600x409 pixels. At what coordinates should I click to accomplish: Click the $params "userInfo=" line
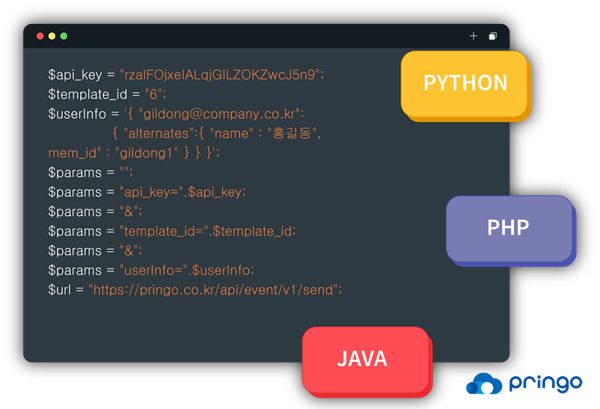(151, 269)
